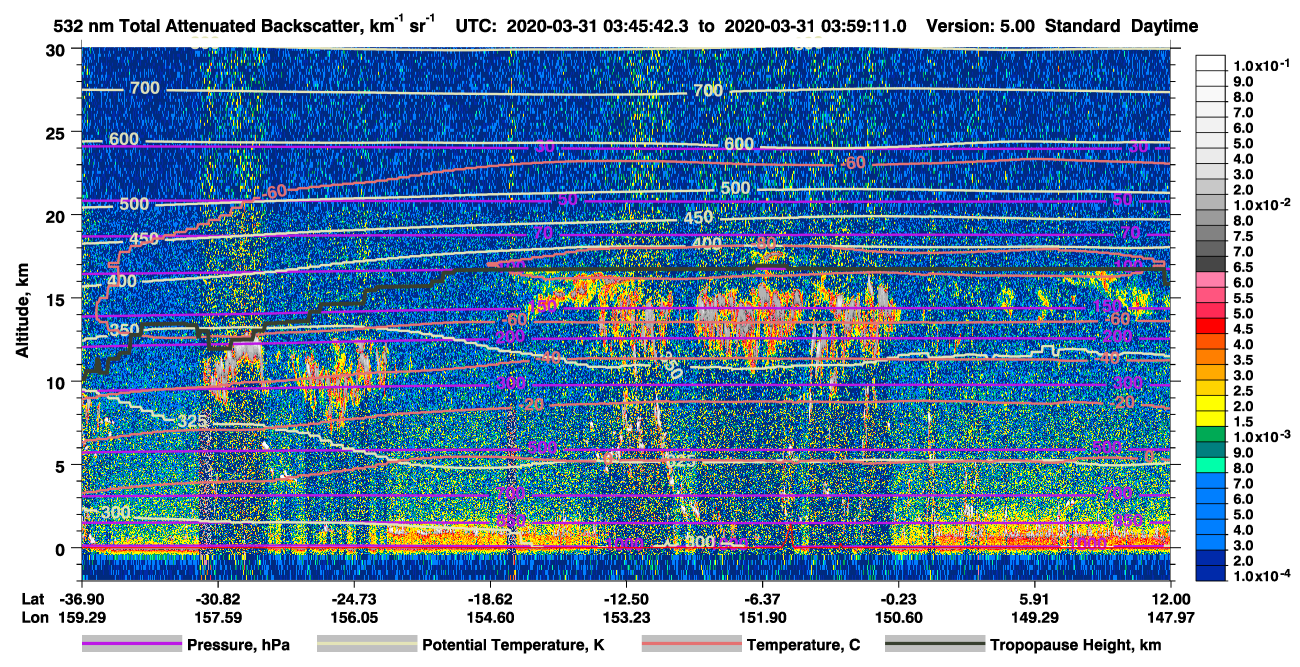Image resolution: width=1300 pixels, height=667 pixels.
Task: Click the altitude tick label '15'
Action: 58,298
